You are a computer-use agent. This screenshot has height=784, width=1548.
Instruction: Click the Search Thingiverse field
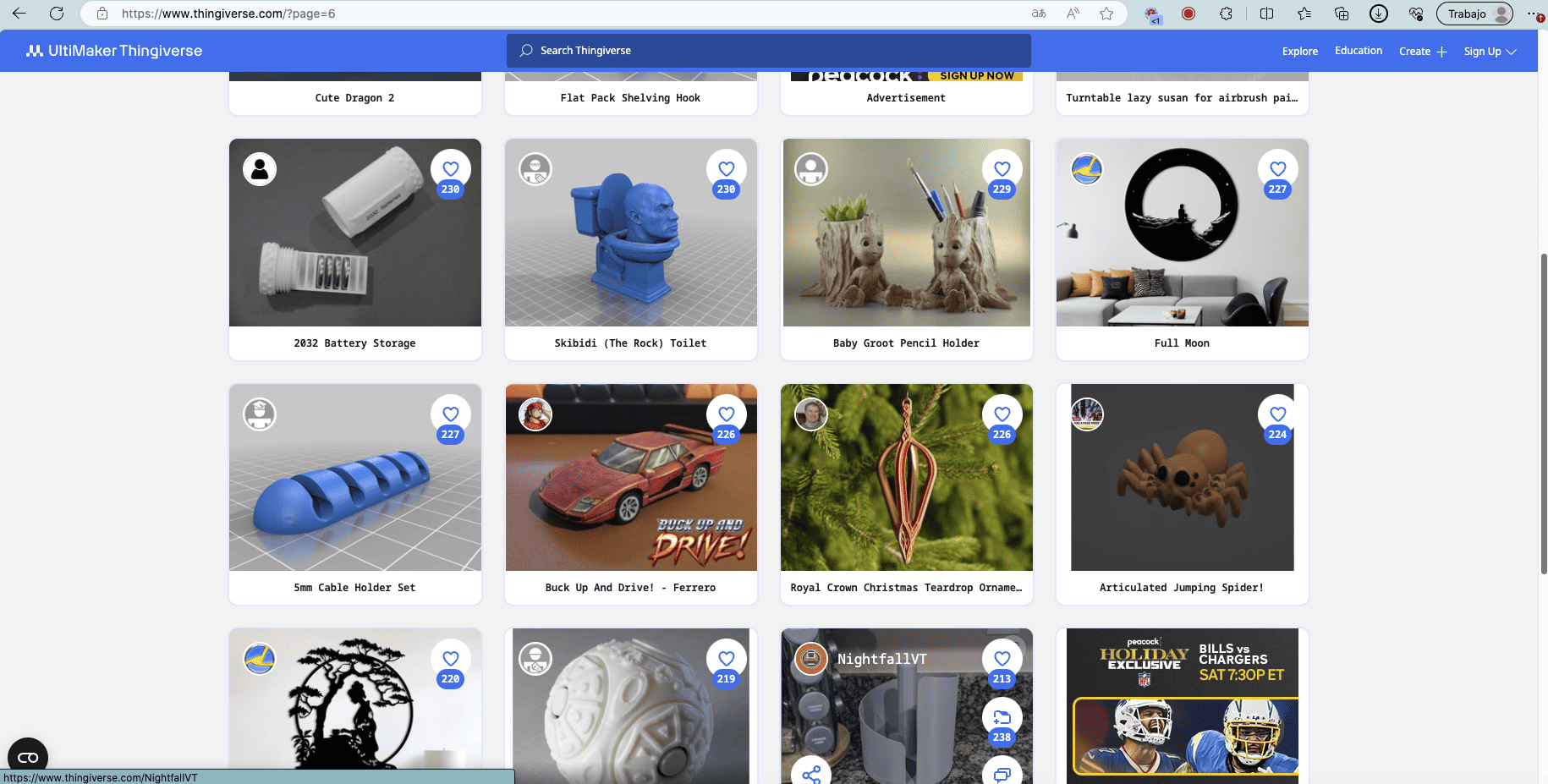[768, 51]
